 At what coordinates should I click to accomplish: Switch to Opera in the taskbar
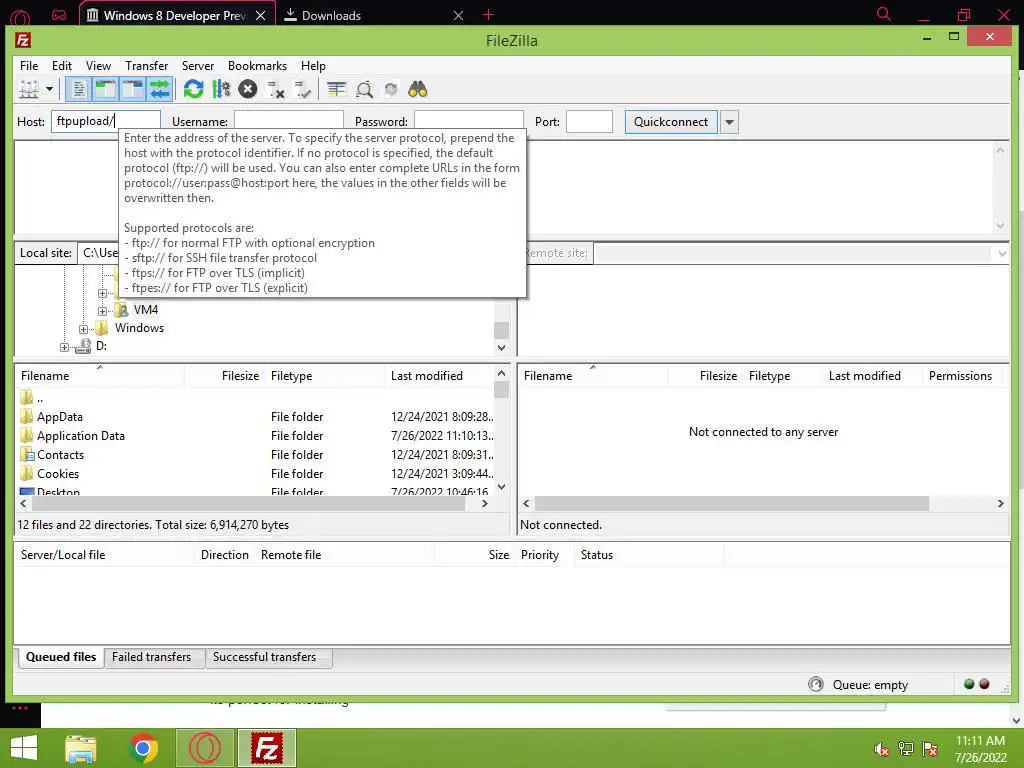pyautogui.click(x=205, y=748)
